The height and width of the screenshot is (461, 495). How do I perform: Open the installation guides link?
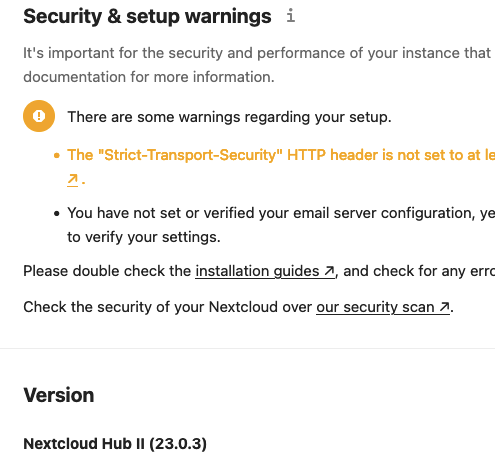pyautogui.click(x=265, y=271)
